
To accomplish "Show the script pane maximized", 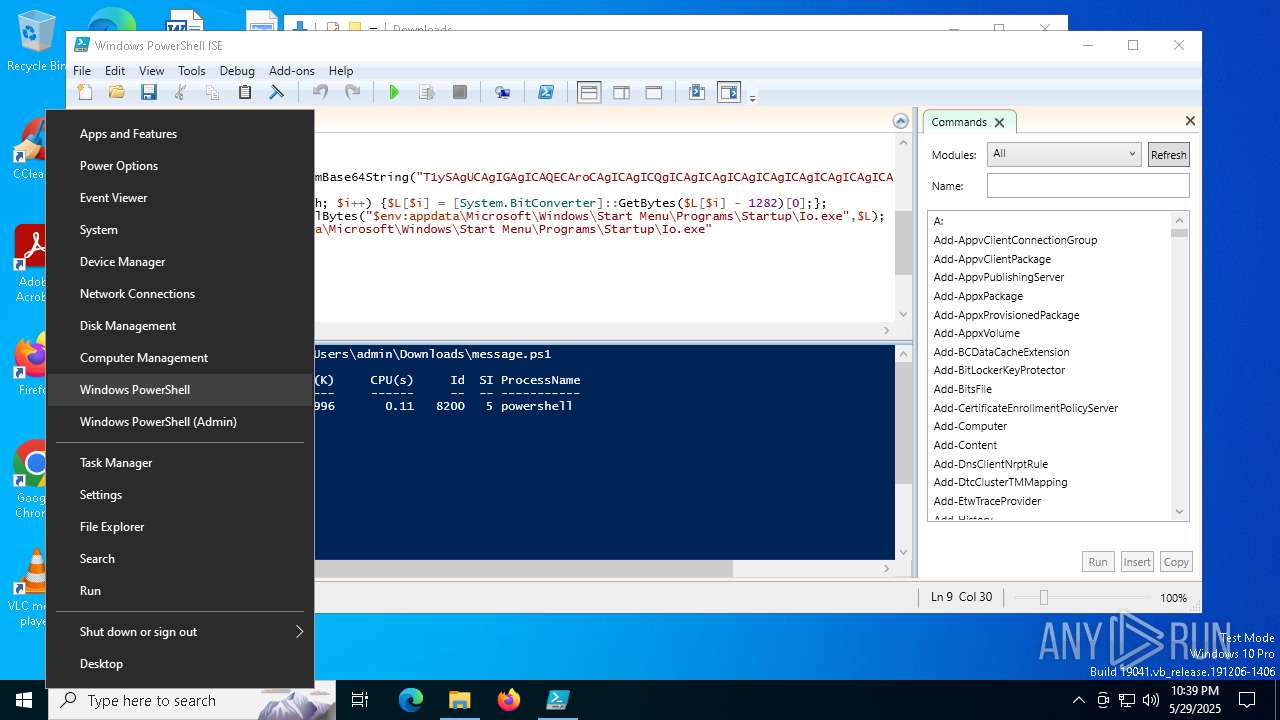I will pos(654,93).
